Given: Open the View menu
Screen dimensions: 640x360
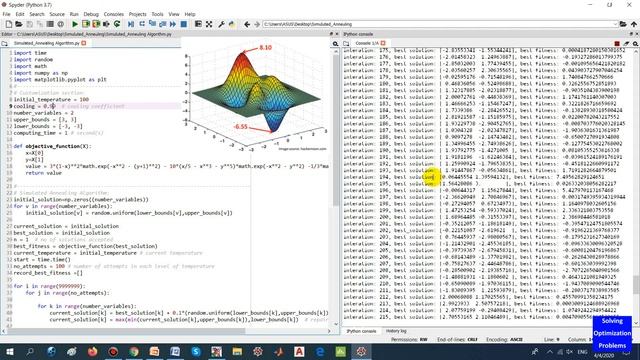Looking at the screenshot, I should [174, 14].
